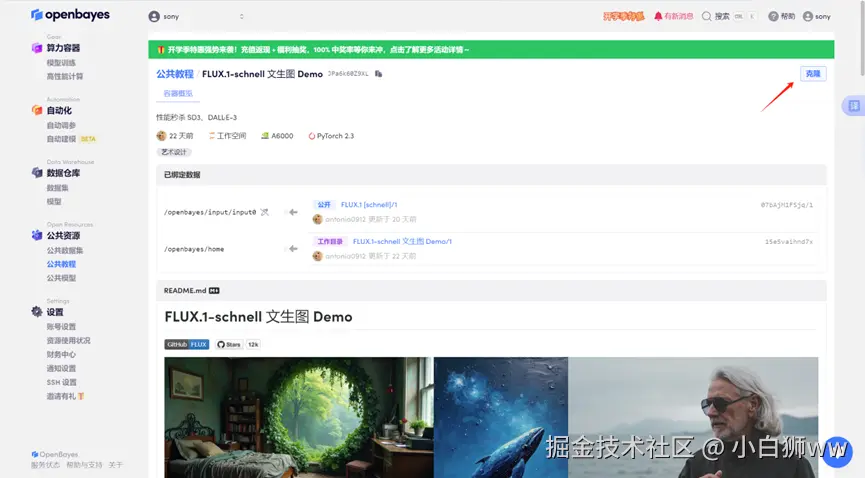
Task: Expand the sony workspace switcher arrows
Action: point(242,17)
